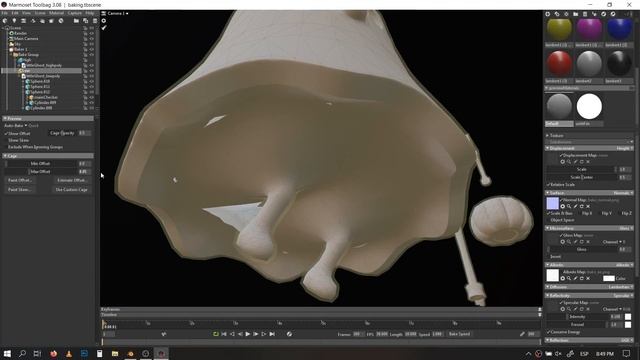
Task: Open the Surface Normals model dropdown
Action: [x=623, y=193]
